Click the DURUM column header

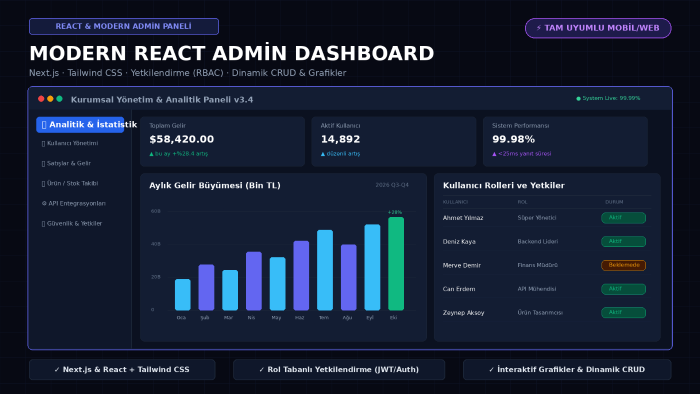point(614,202)
